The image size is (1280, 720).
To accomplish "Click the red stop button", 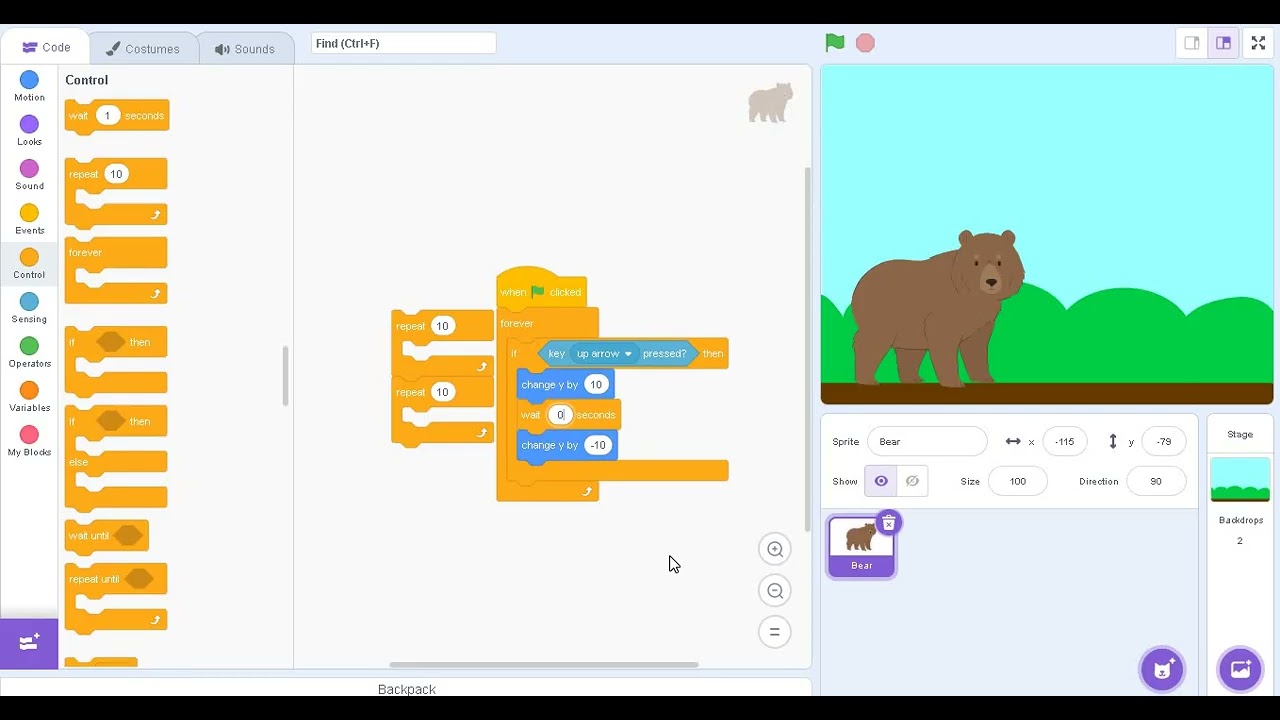I will coord(865,43).
